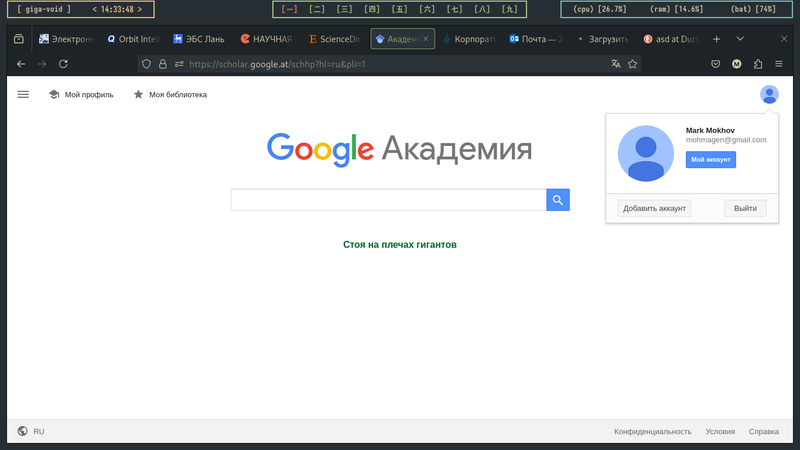Open Мой профиль page
The width and height of the screenshot is (800, 450).
[x=81, y=94]
